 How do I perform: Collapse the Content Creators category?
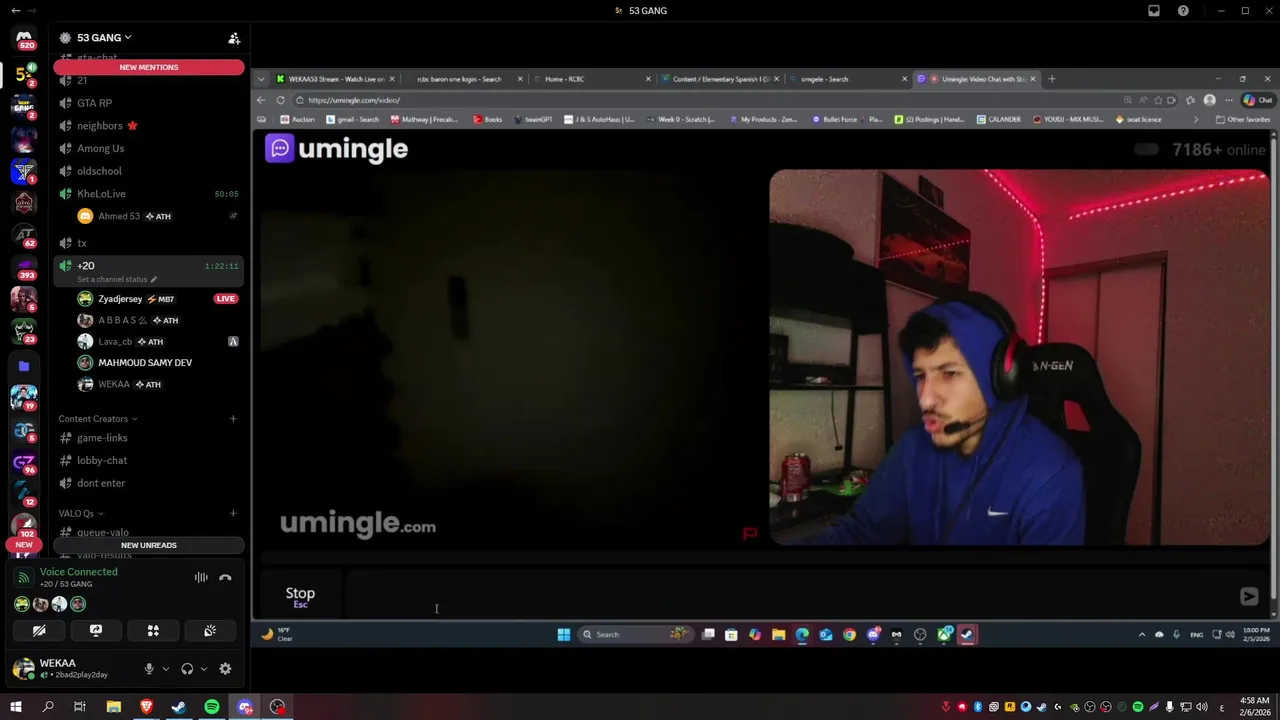pyautogui.click(x=97, y=419)
